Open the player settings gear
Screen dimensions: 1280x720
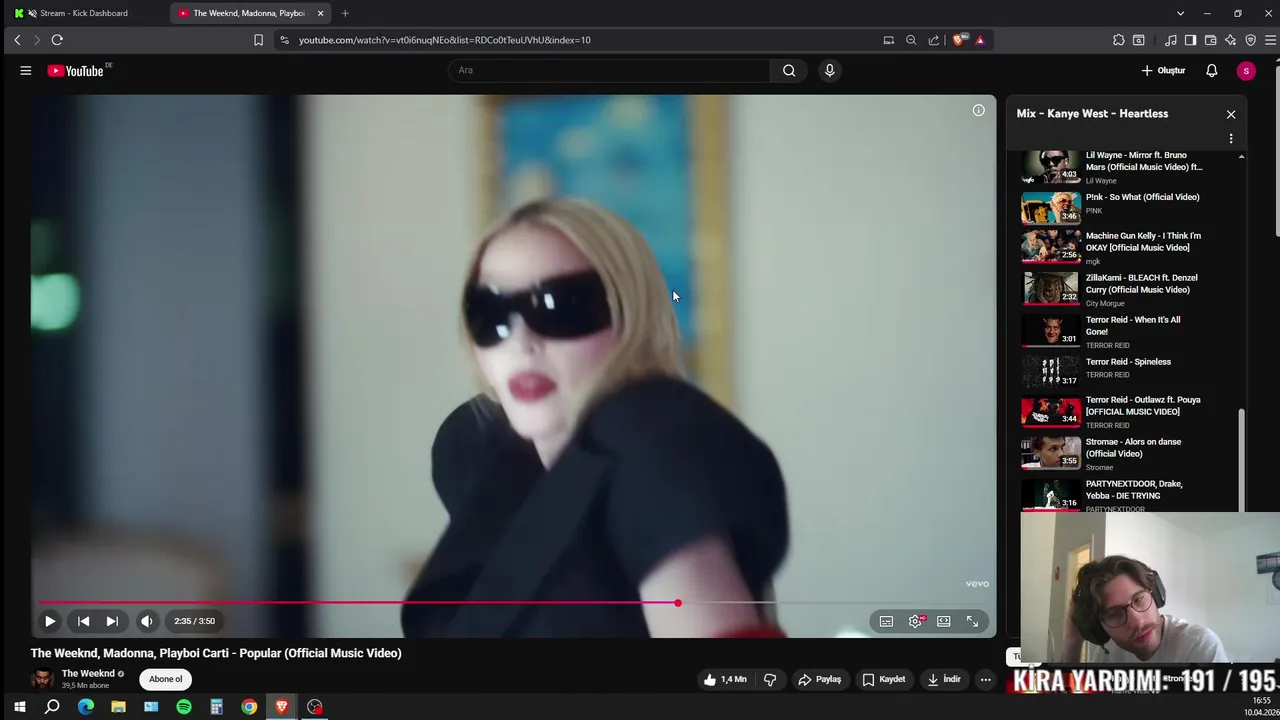click(915, 621)
